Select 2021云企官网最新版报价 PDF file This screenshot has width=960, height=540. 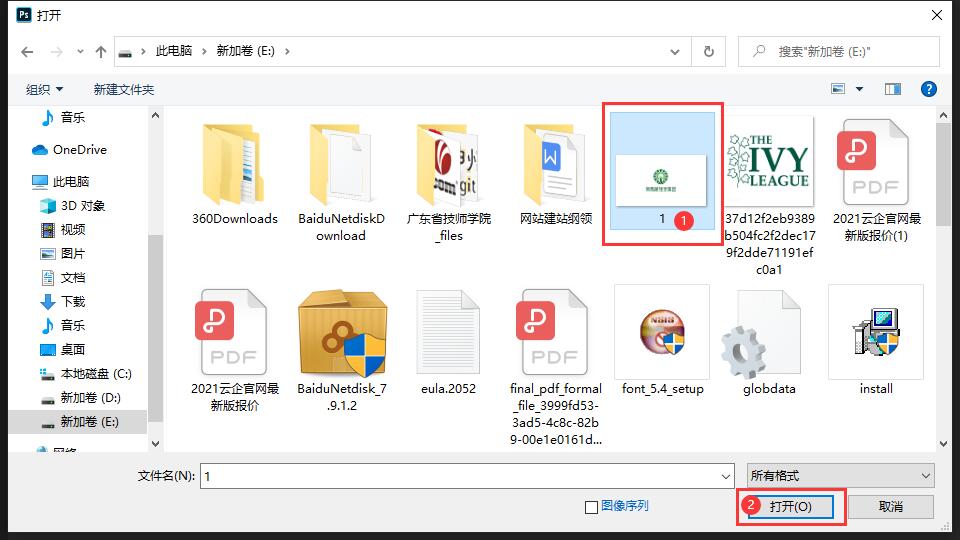click(234, 351)
